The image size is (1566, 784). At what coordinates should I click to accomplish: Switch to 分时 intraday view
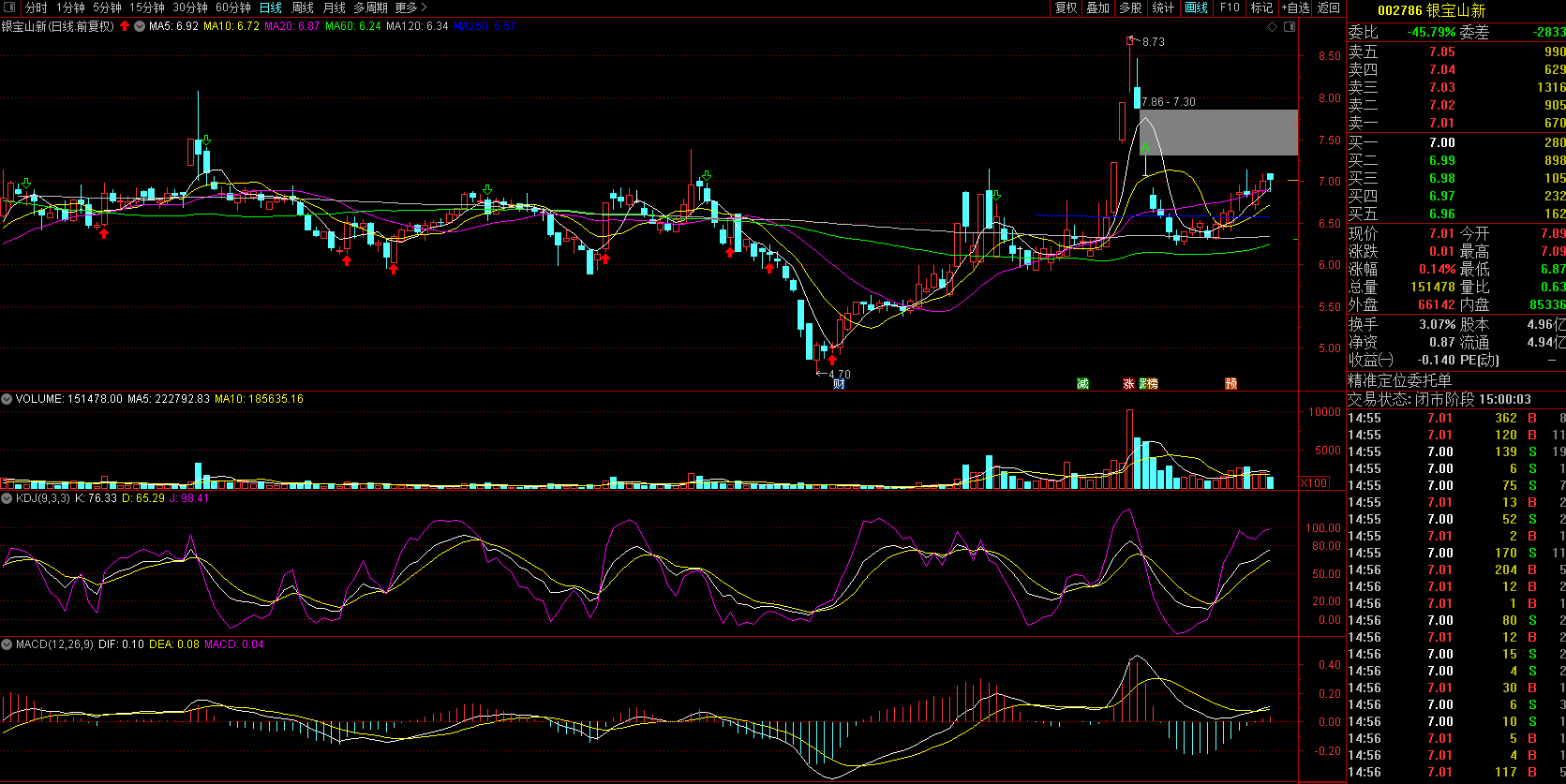coord(36,7)
